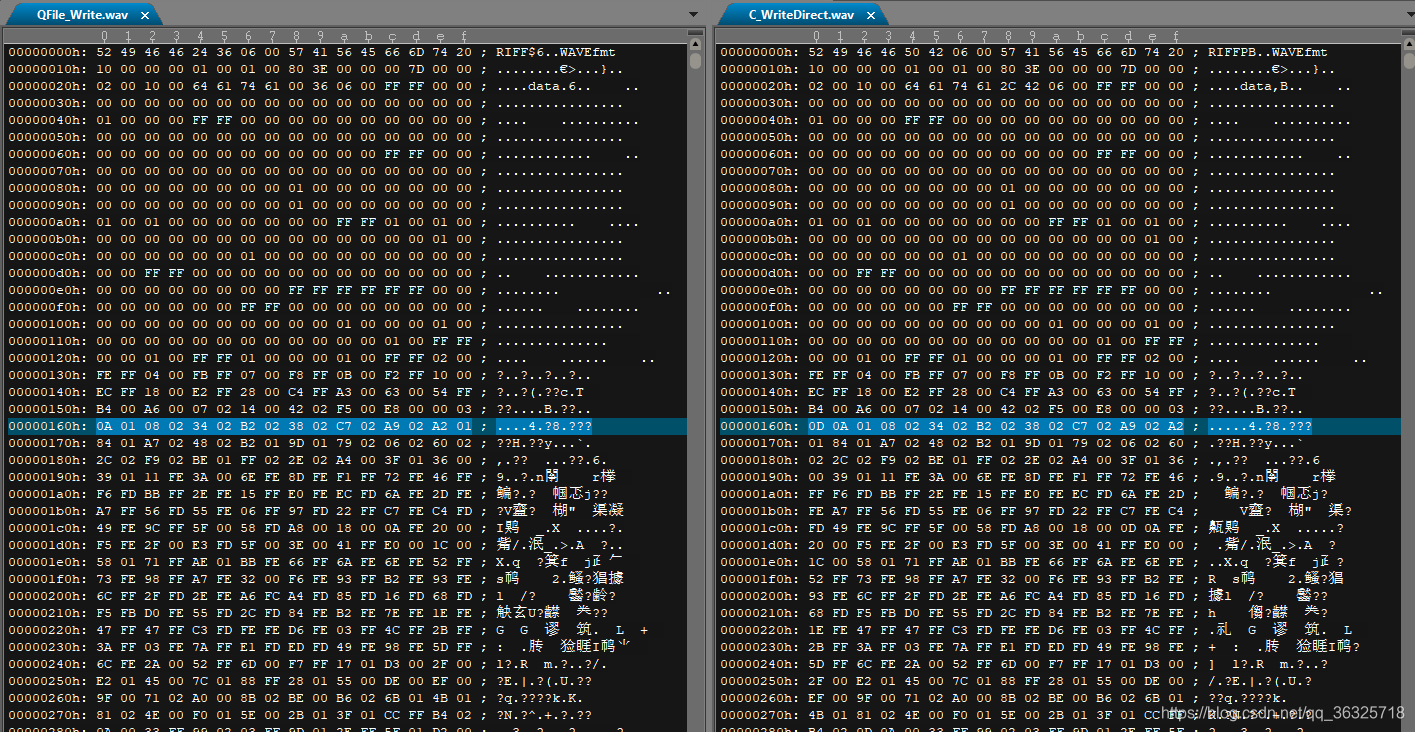Screen dimensions: 1415x732
Task: Click offset 000000e0h in C_WriteDirect.wav pane
Action: click(760, 290)
